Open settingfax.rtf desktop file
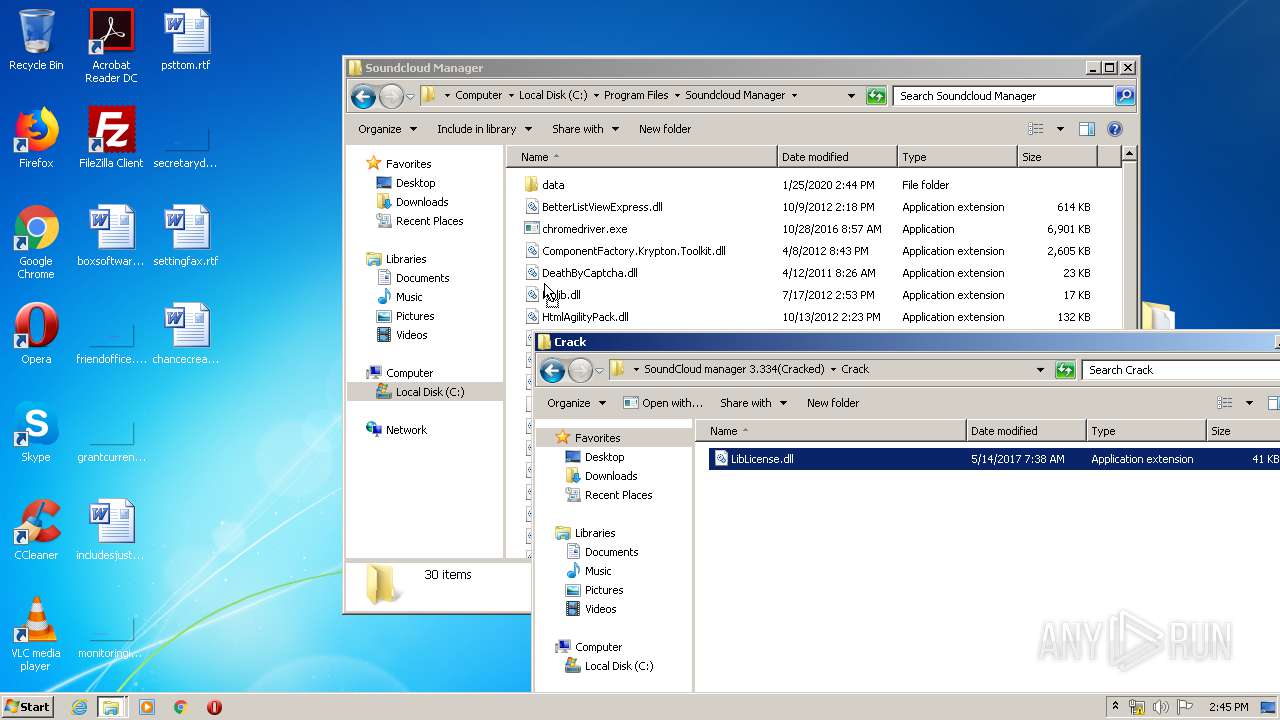The height and width of the screenshot is (720, 1280). click(x=186, y=236)
